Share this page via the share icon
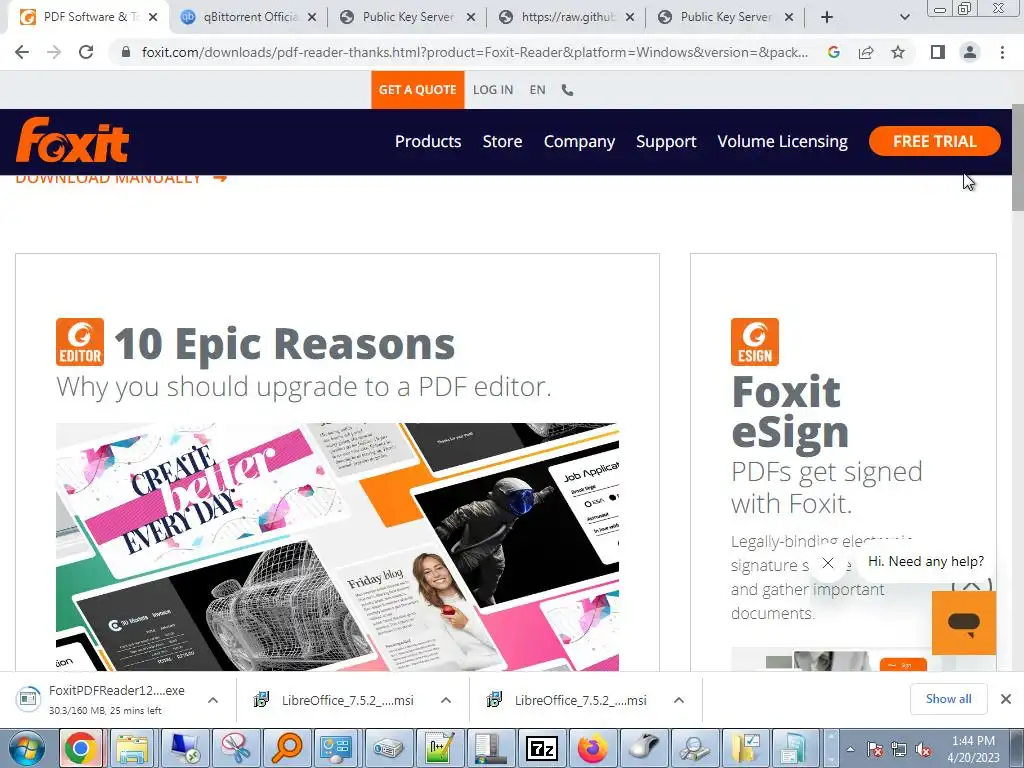 [866, 52]
